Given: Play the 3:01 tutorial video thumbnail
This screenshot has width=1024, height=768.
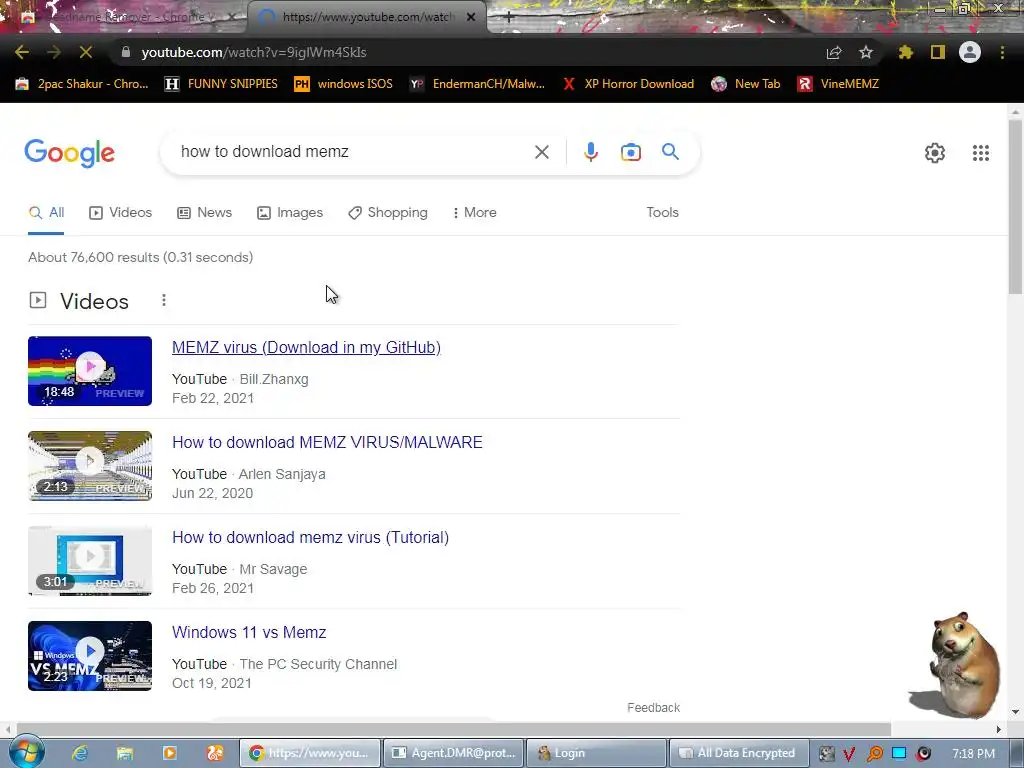Looking at the screenshot, I should [90, 561].
